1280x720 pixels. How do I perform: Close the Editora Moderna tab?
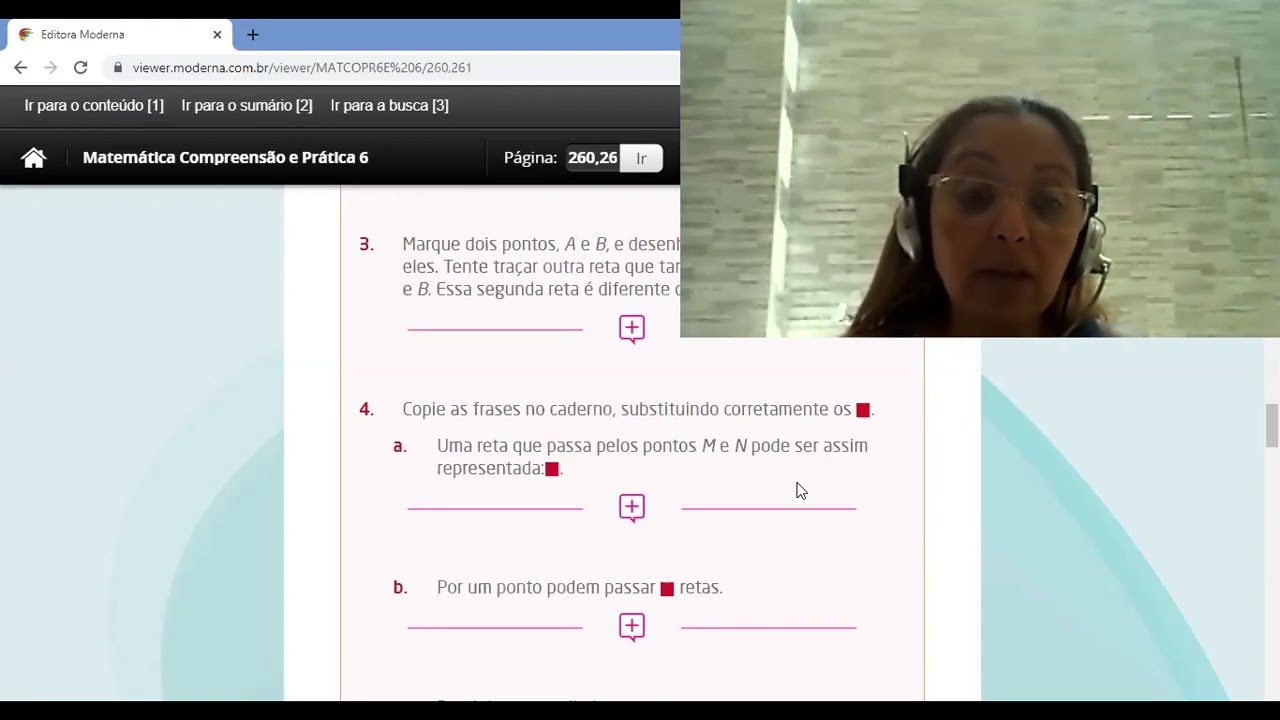point(217,35)
